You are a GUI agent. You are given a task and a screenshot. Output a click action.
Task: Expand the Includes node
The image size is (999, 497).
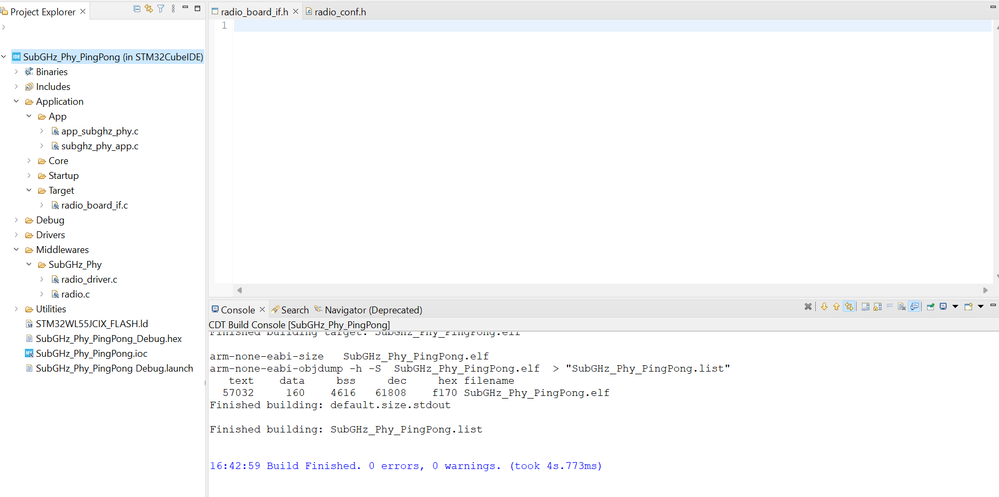(17, 87)
